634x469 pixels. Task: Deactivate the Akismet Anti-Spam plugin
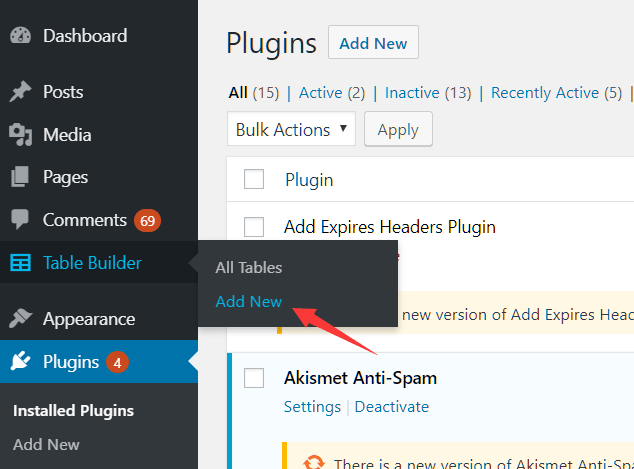tap(391, 407)
